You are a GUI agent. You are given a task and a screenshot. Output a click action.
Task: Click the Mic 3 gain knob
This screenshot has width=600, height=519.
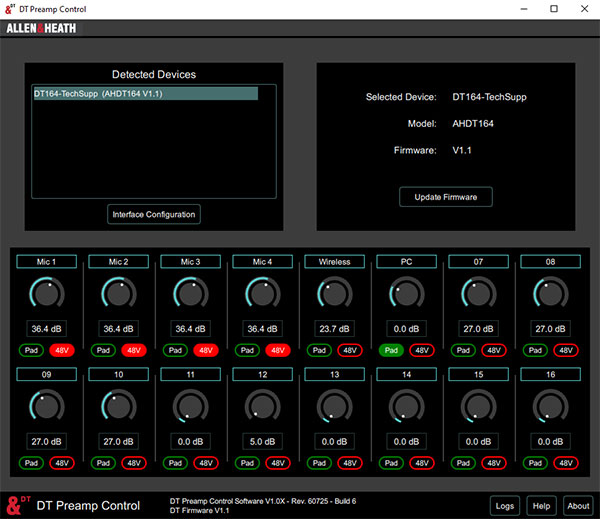tap(191, 294)
